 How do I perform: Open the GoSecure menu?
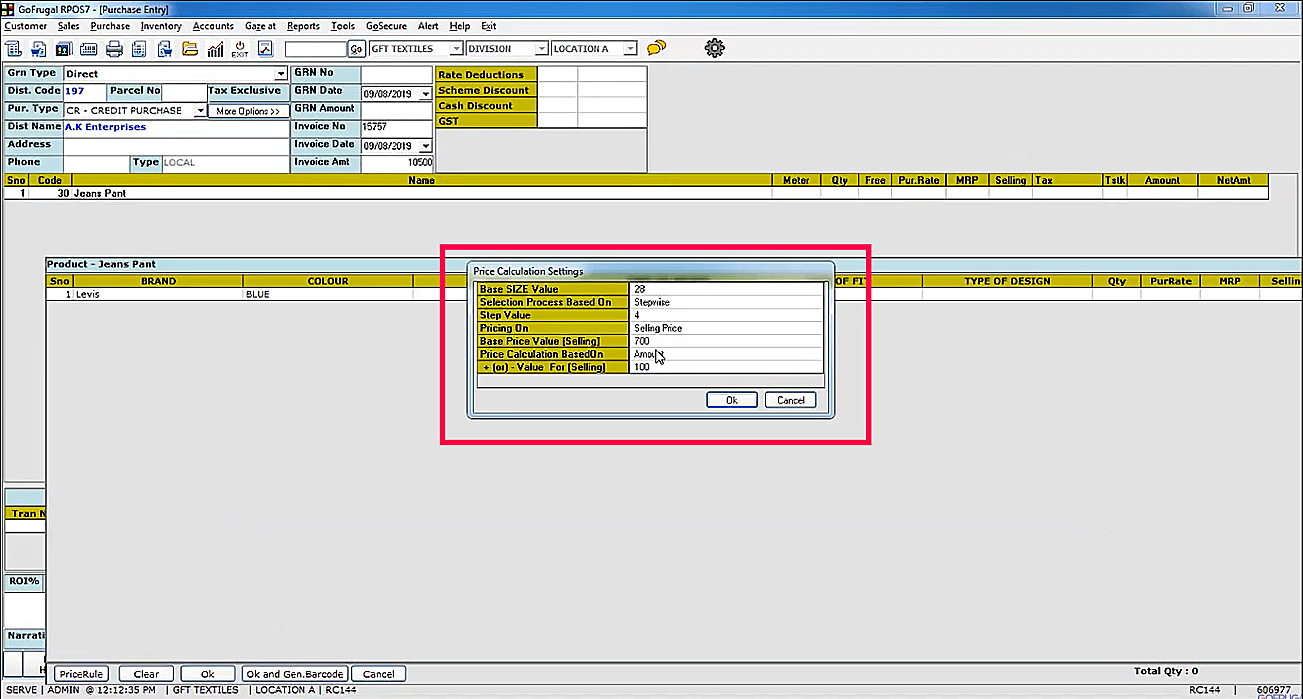point(386,26)
